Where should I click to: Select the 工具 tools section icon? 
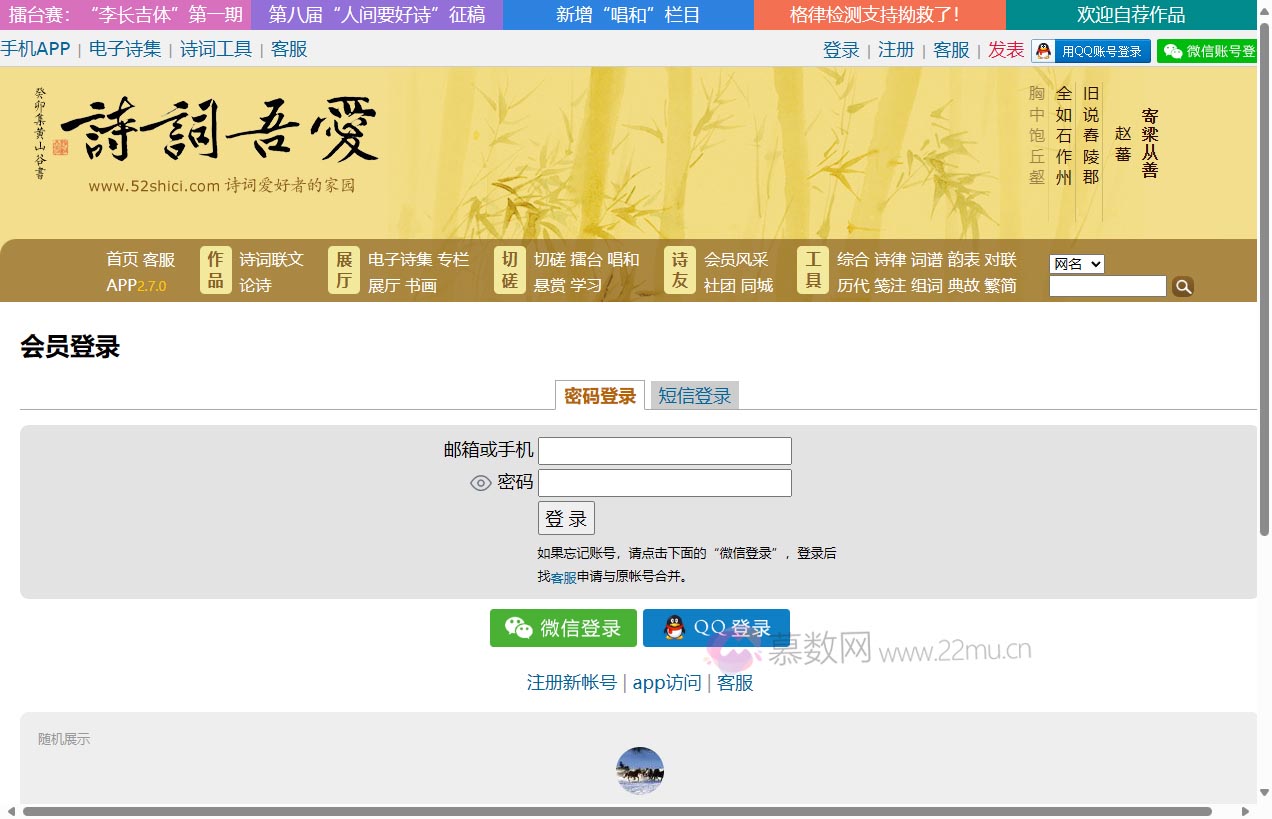point(812,269)
